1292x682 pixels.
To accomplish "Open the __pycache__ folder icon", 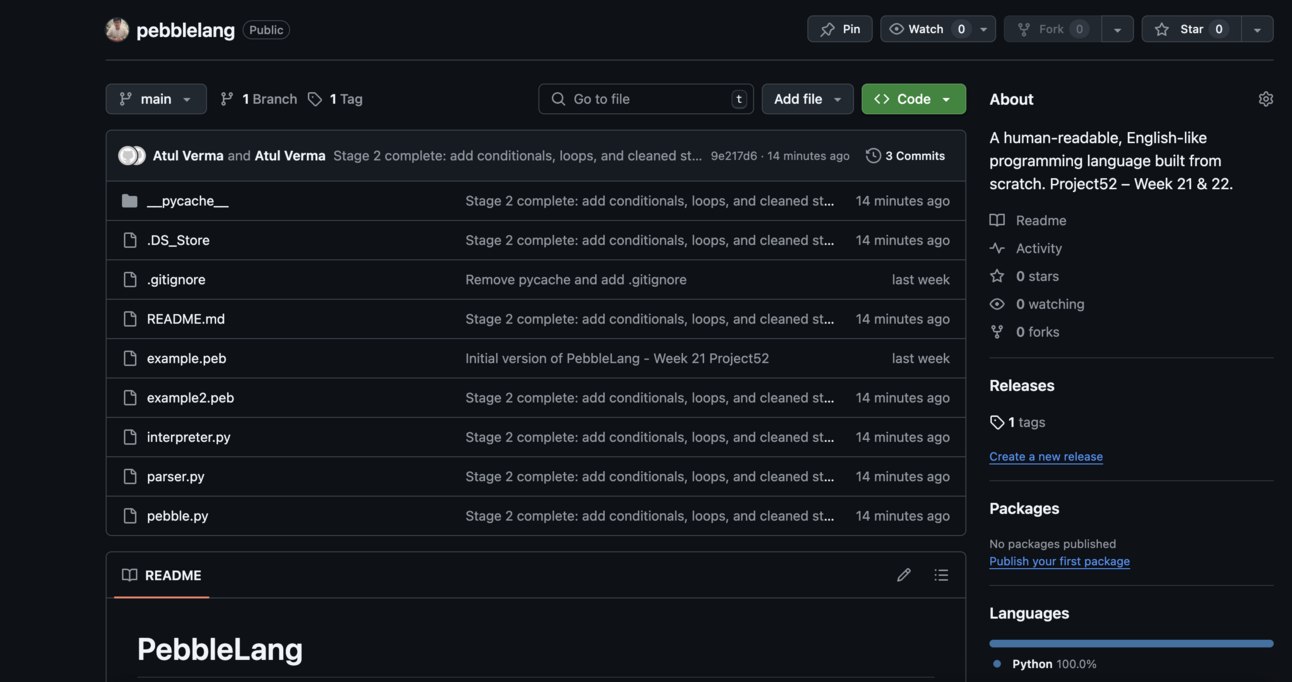I will [130, 201].
